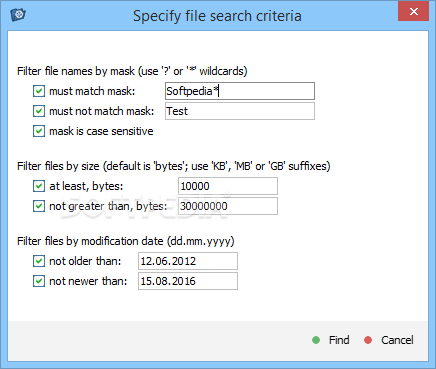Uncheck 'not greater than, bytes' checkbox
436x369 pixels.
pos(39,206)
